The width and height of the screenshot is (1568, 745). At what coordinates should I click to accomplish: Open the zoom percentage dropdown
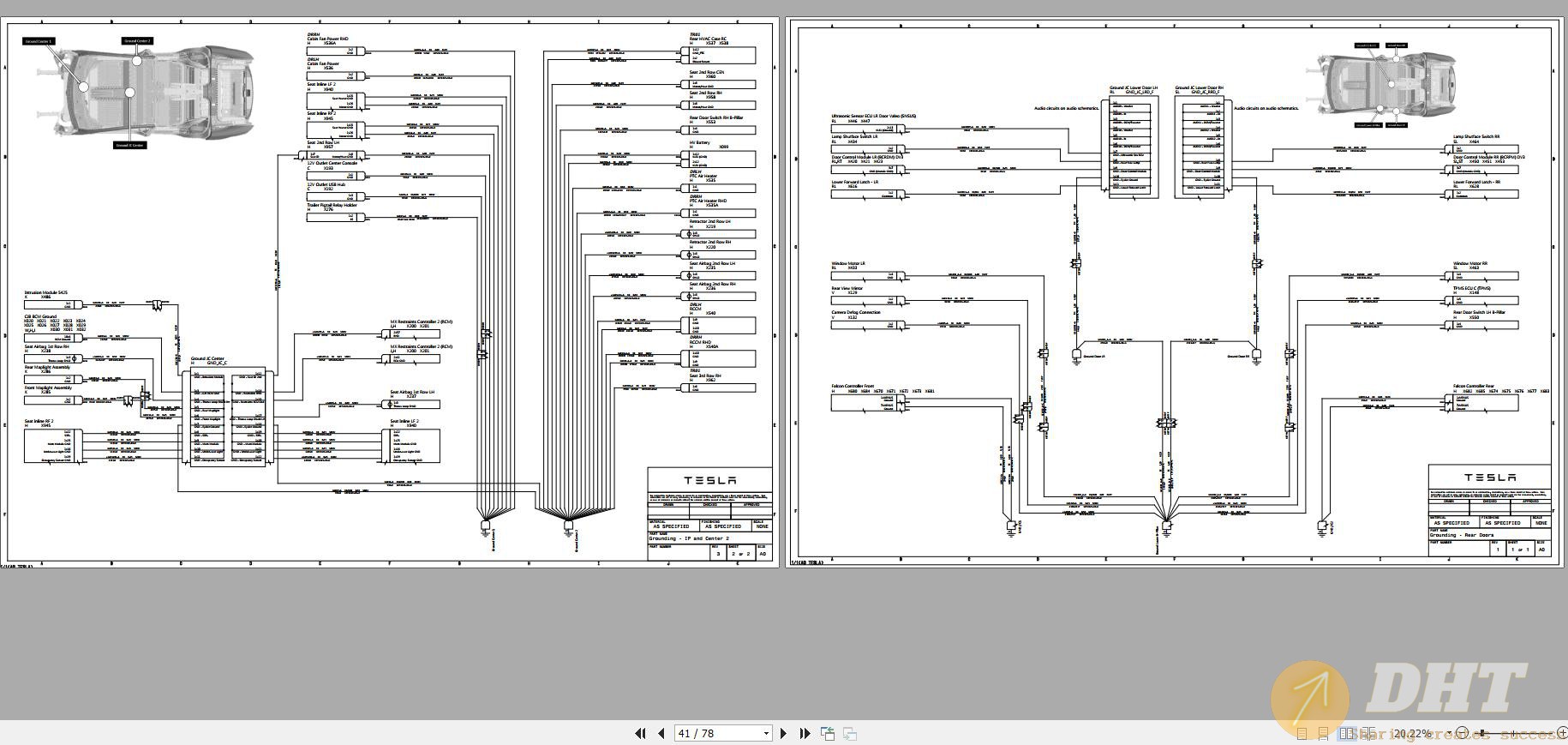(1449, 733)
